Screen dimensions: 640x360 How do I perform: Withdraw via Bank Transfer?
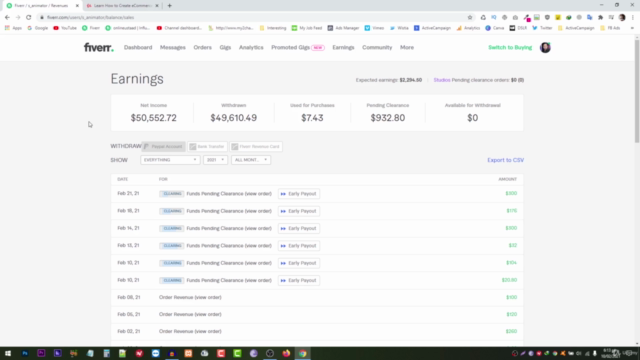click(207, 147)
